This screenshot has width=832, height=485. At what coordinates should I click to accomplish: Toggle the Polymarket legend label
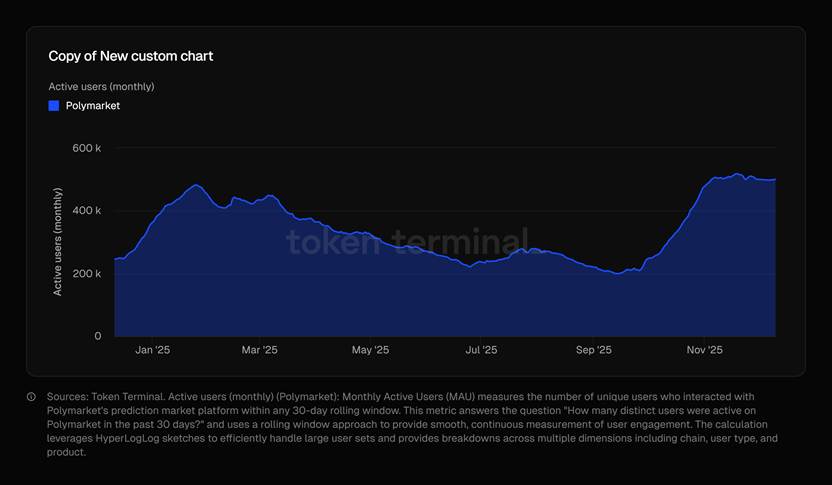(93, 105)
